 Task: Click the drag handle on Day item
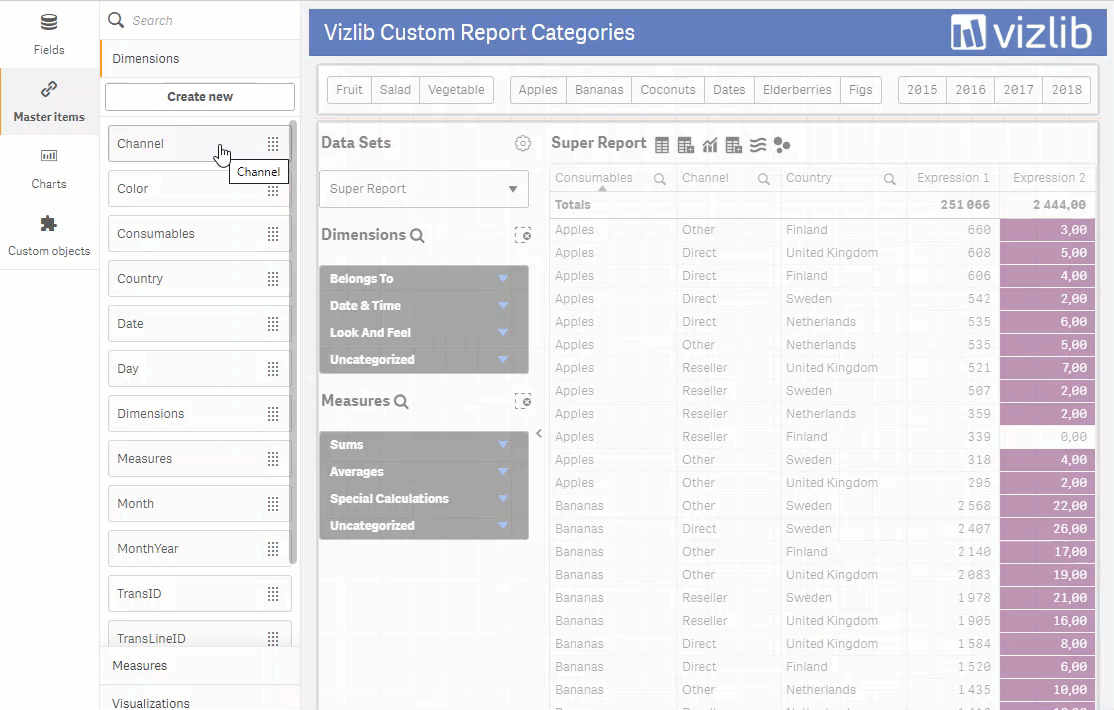point(273,369)
